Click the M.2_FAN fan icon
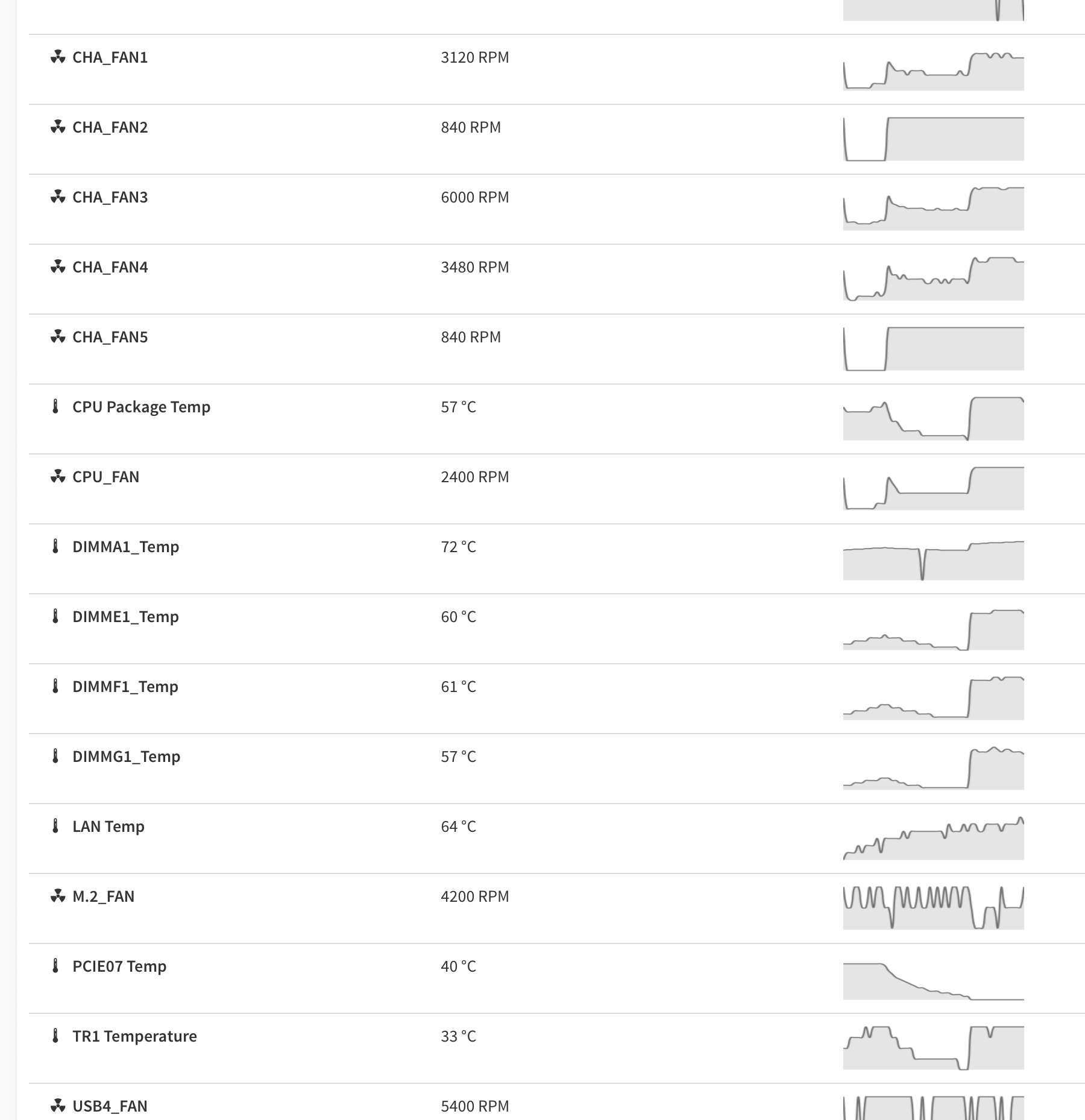 pyautogui.click(x=57, y=896)
